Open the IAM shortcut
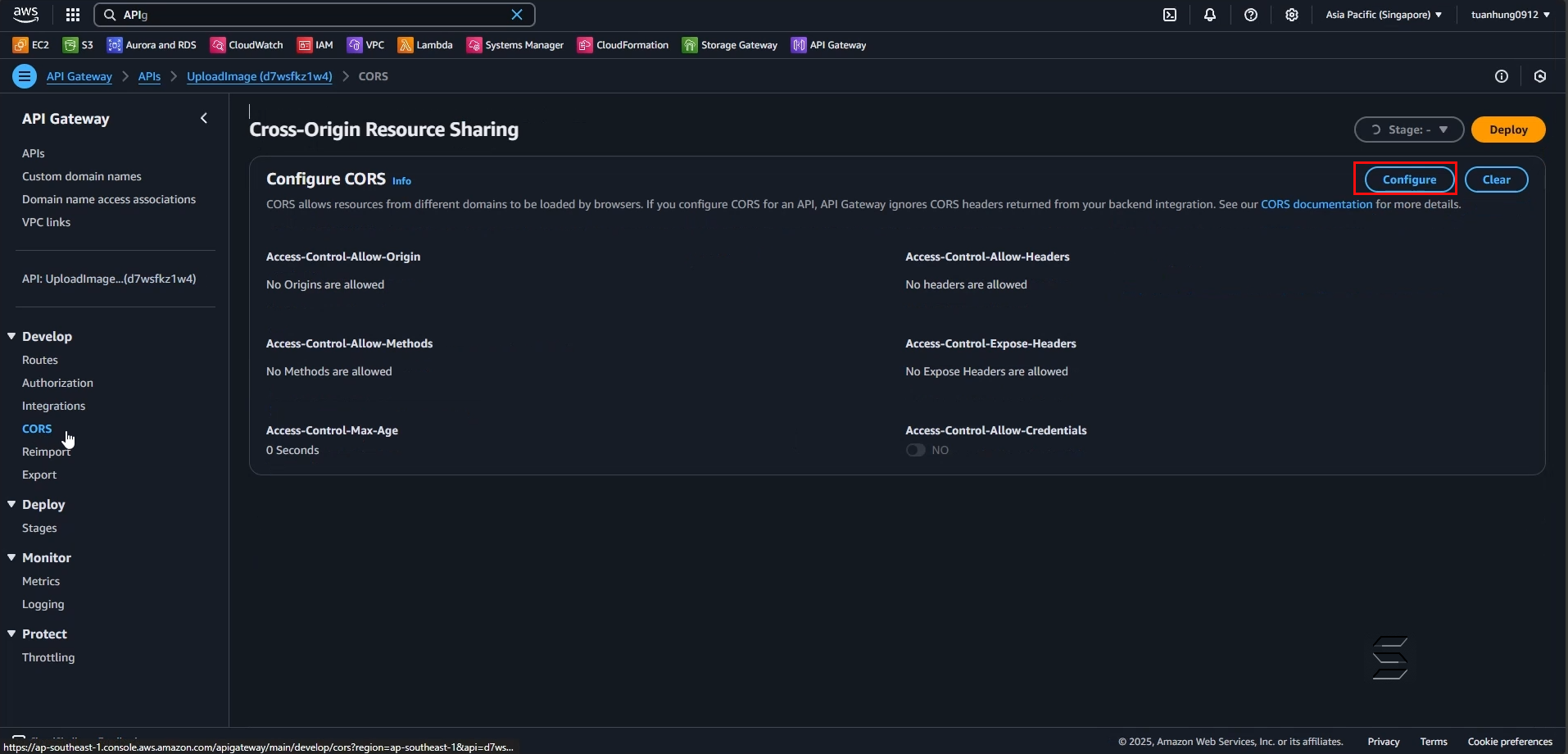The image size is (1568, 754). [x=315, y=45]
